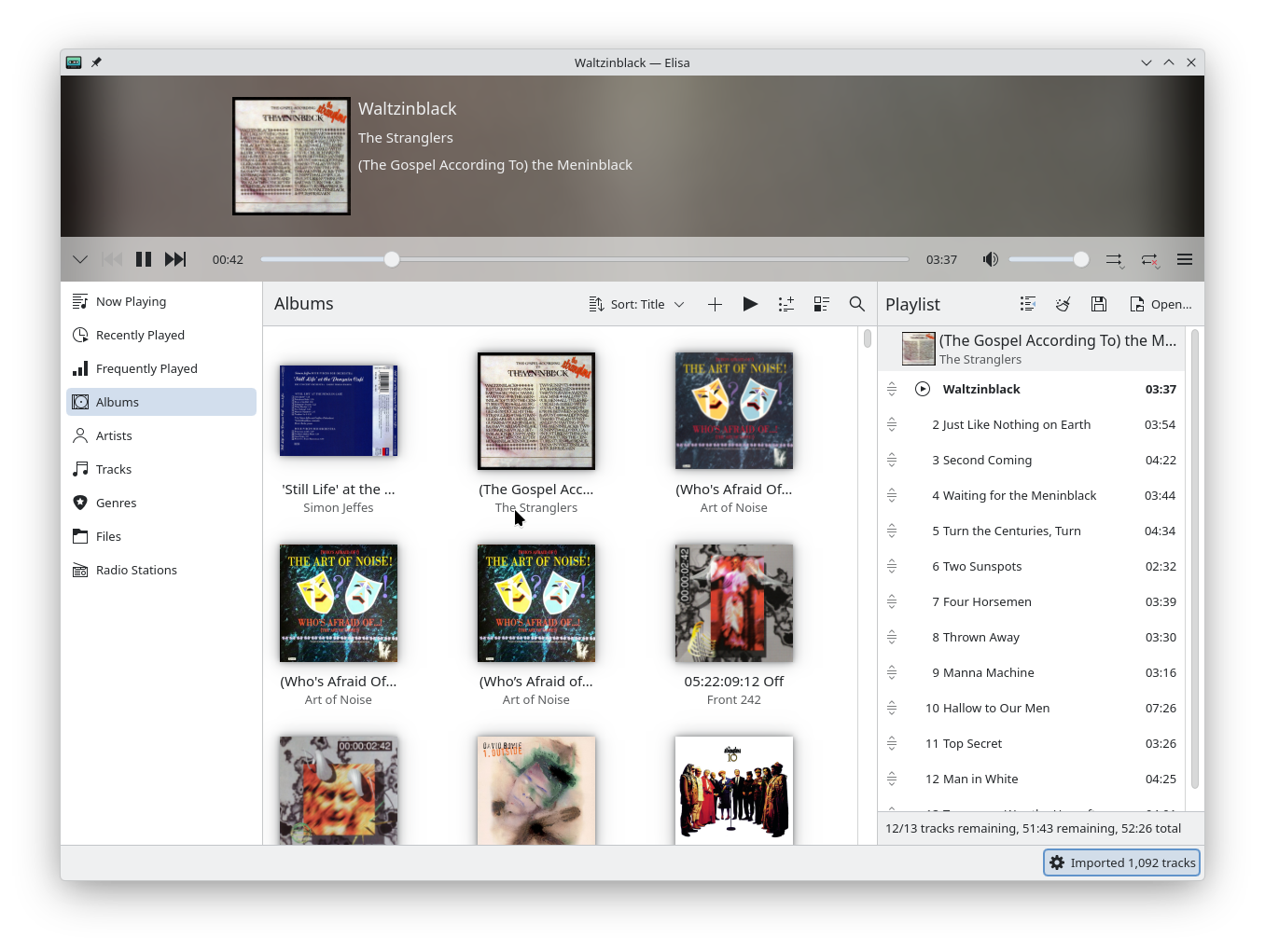
Task: Open the 'Still Life' at the... album cover
Action: click(339, 411)
